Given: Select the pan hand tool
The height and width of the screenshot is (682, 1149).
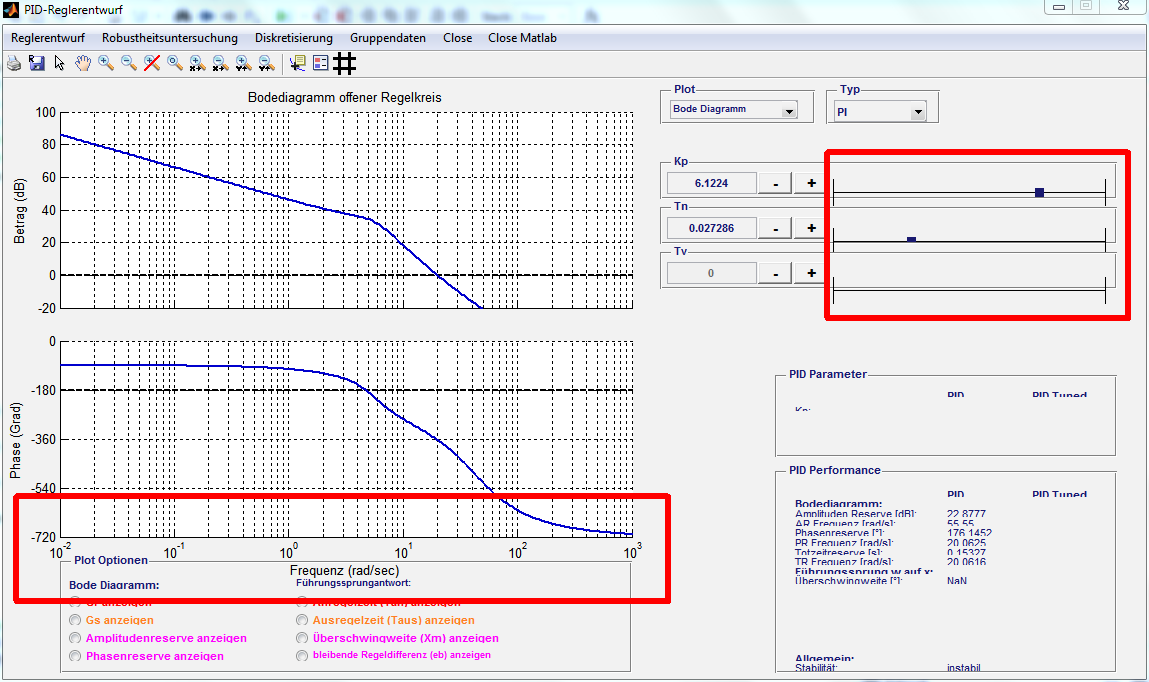Looking at the screenshot, I should (x=83, y=64).
